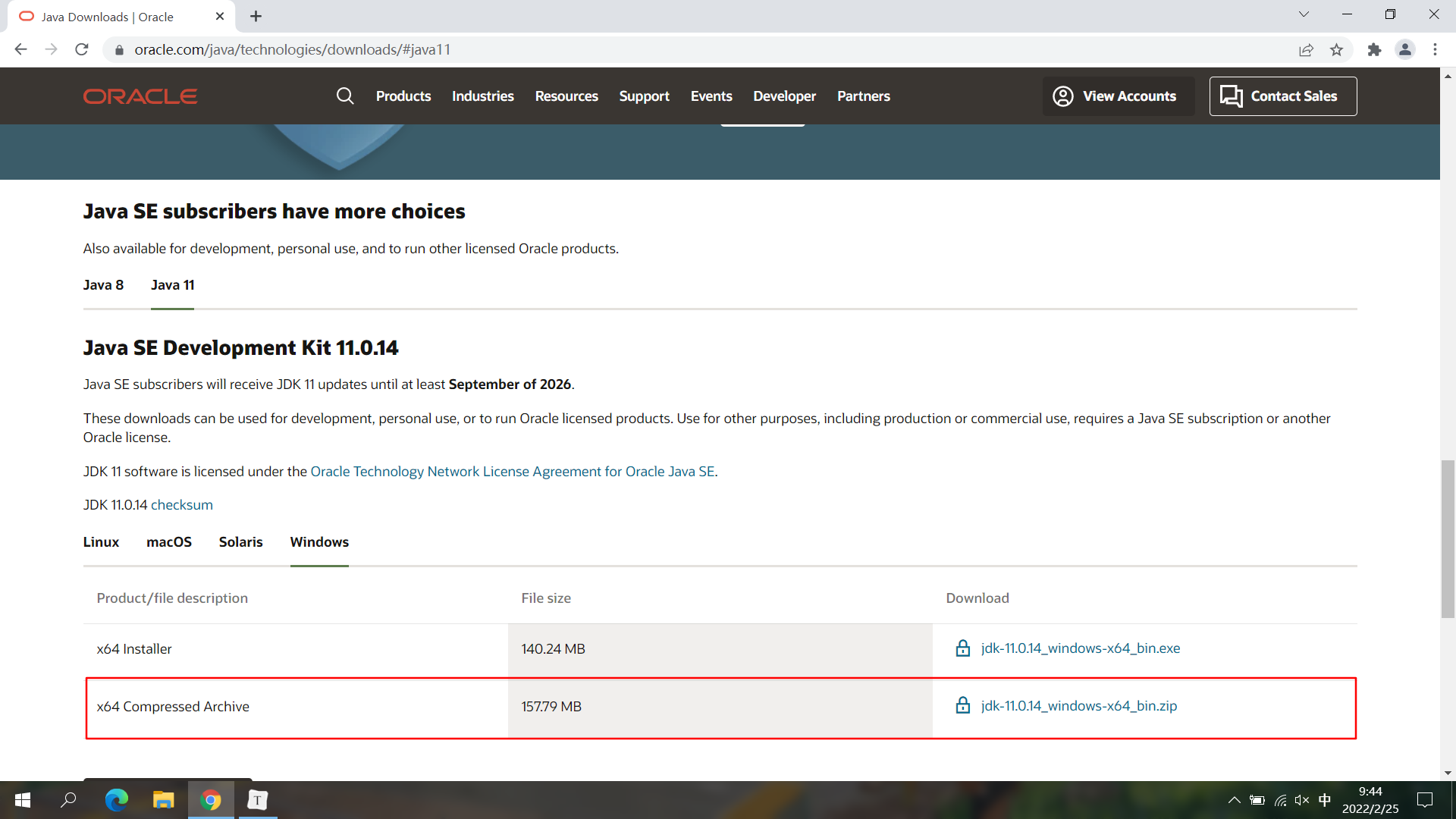Open the Support menu
Screen dimensions: 1456x819
pyautogui.click(x=644, y=96)
